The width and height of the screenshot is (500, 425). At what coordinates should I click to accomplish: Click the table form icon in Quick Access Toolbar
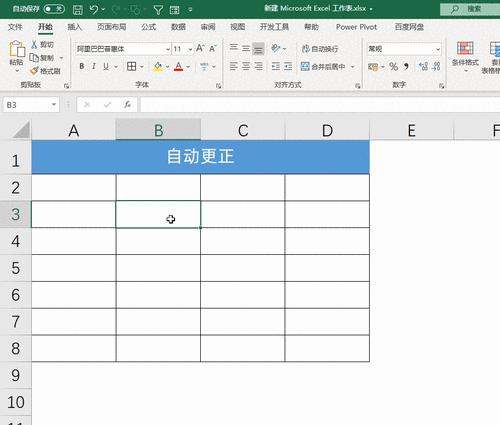[x=175, y=10]
